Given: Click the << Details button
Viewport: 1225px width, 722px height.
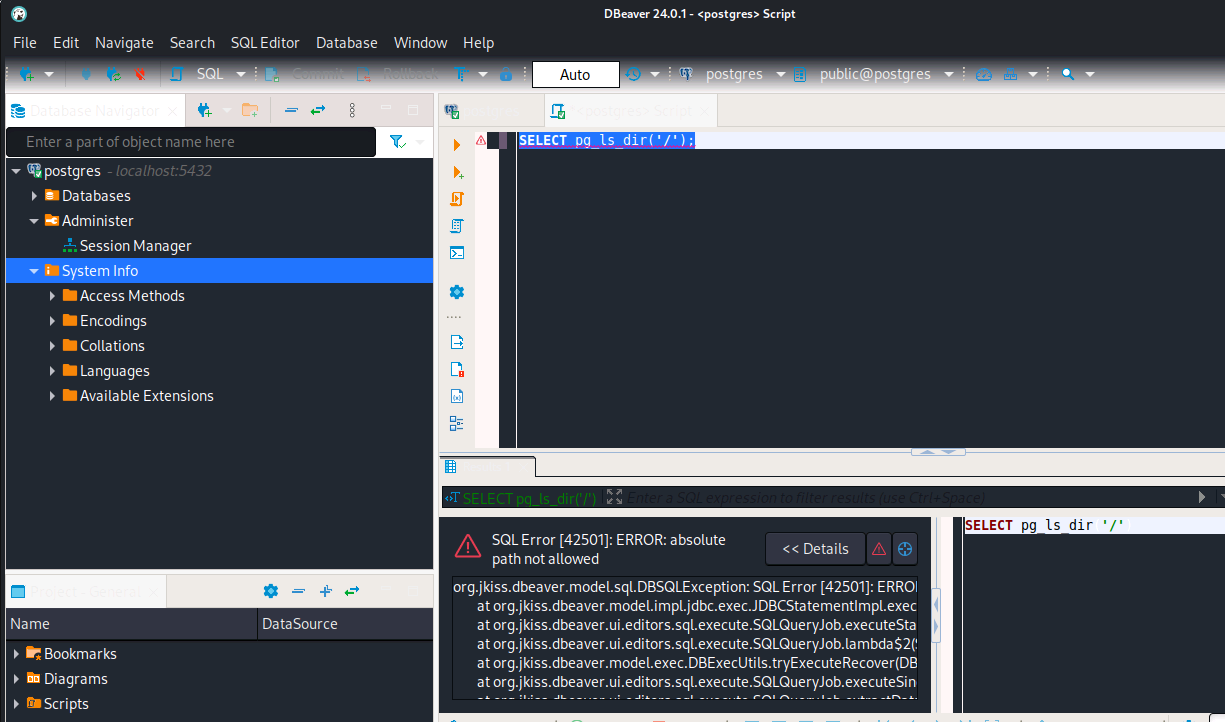Looking at the screenshot, I should (815, 548).
